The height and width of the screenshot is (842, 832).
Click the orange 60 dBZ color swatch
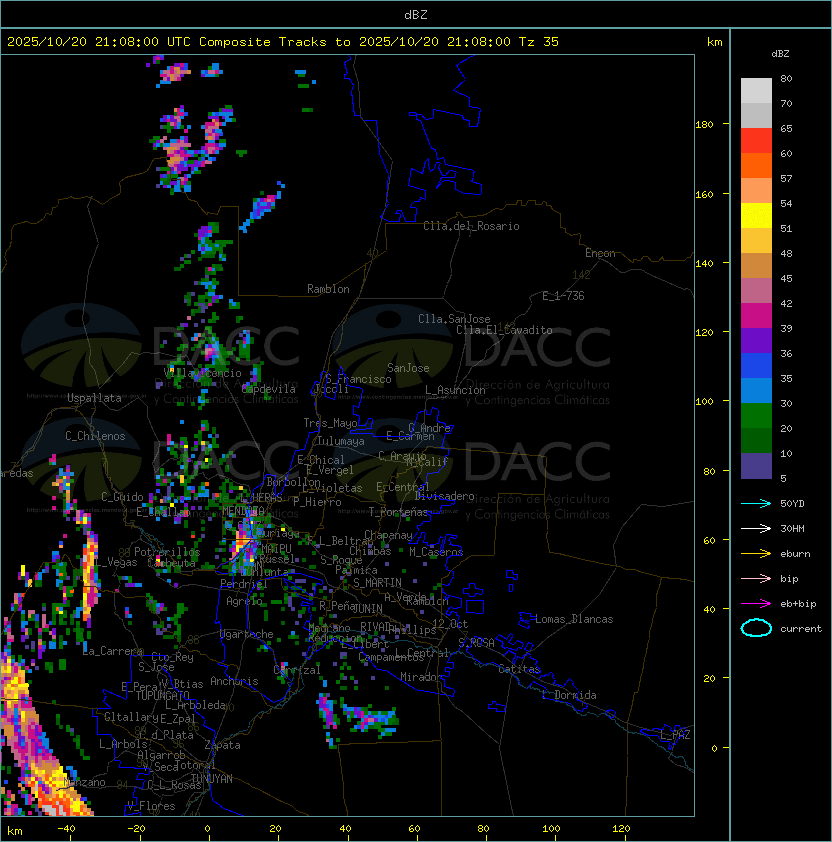click(756, 165)
